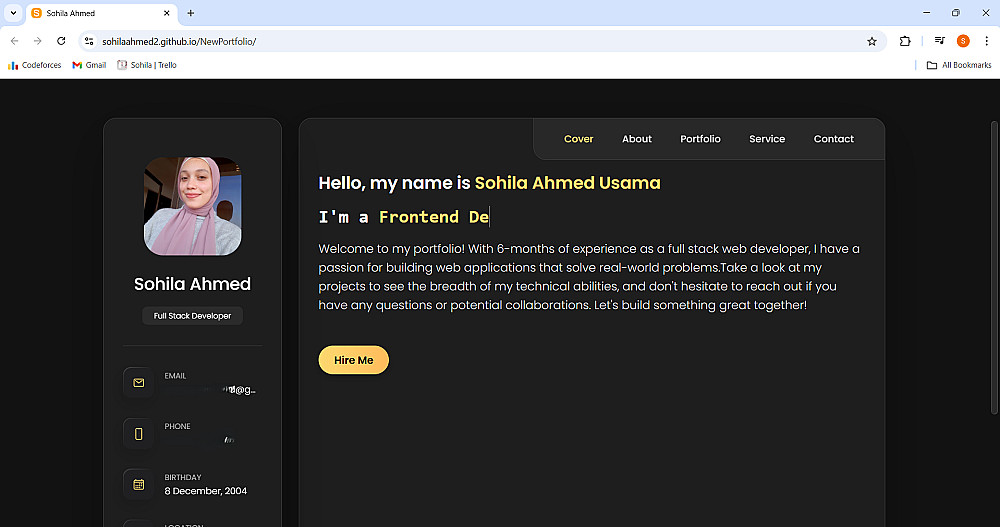Switch to the About section
The height and width of the screenshot is (527, 1000).
point(637,139)
